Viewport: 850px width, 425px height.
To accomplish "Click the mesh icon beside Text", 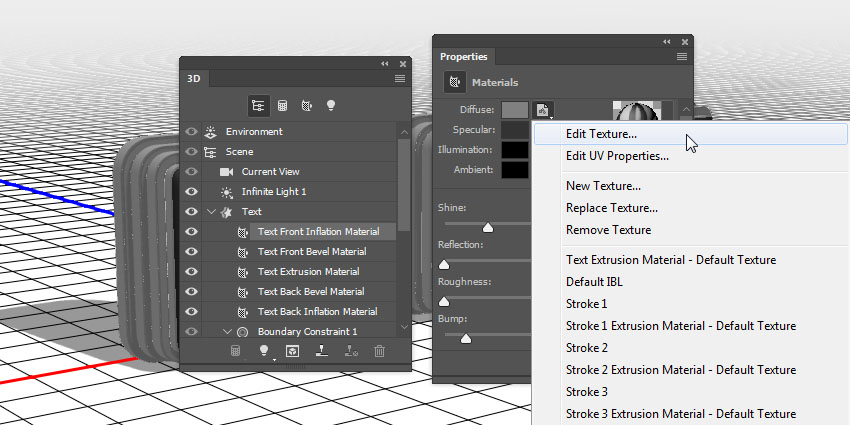I will 226,212.
